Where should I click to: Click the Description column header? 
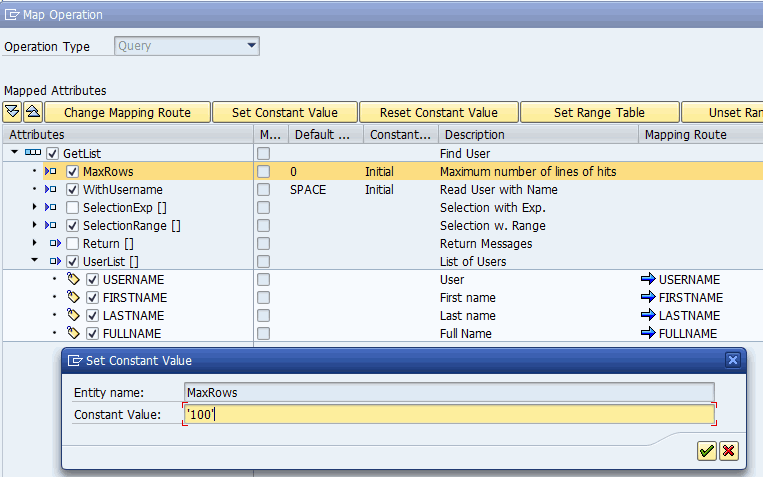(538, 134)
